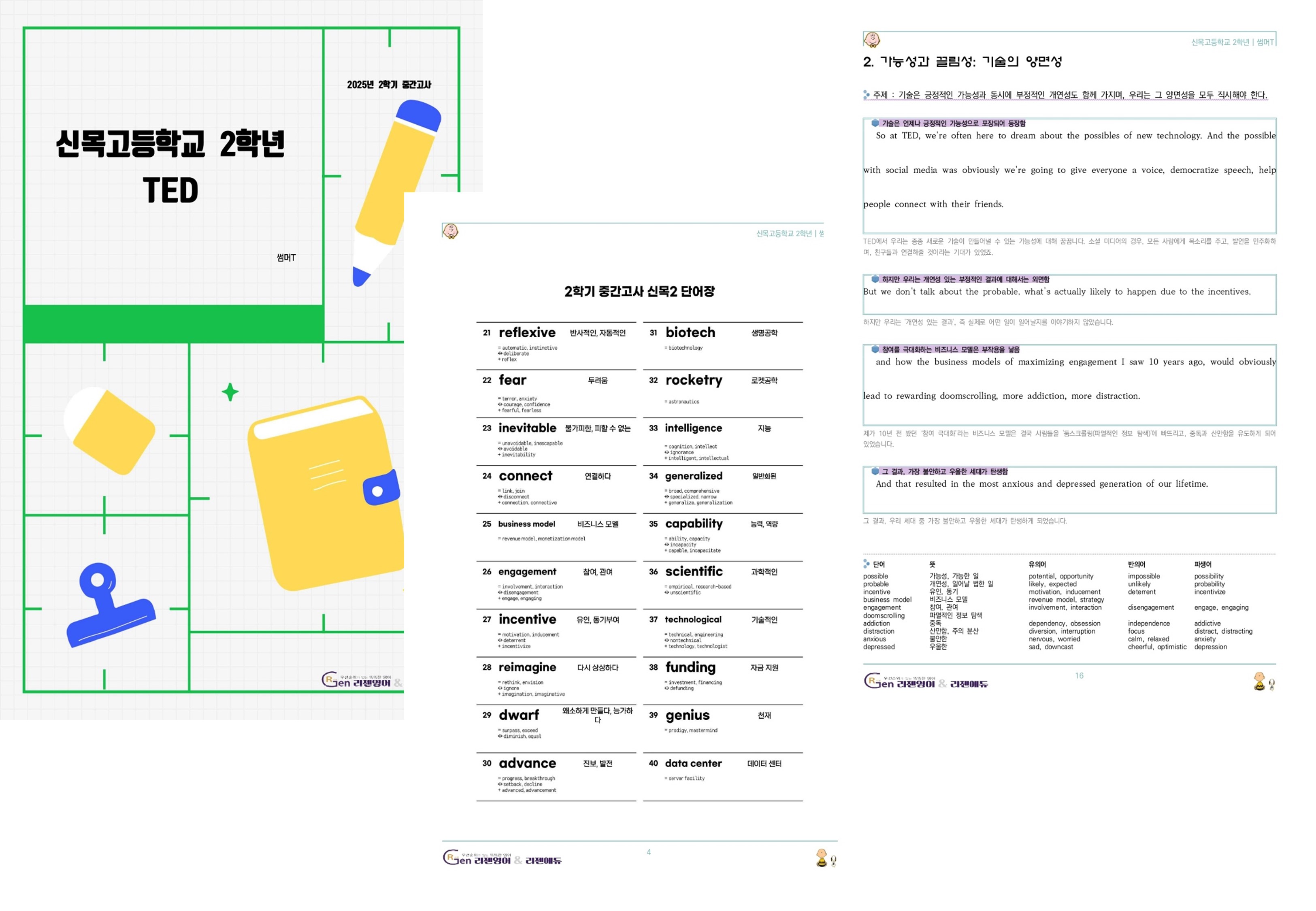Click the page number 16
This screenshot has height=911, width=1316.
1079,676
